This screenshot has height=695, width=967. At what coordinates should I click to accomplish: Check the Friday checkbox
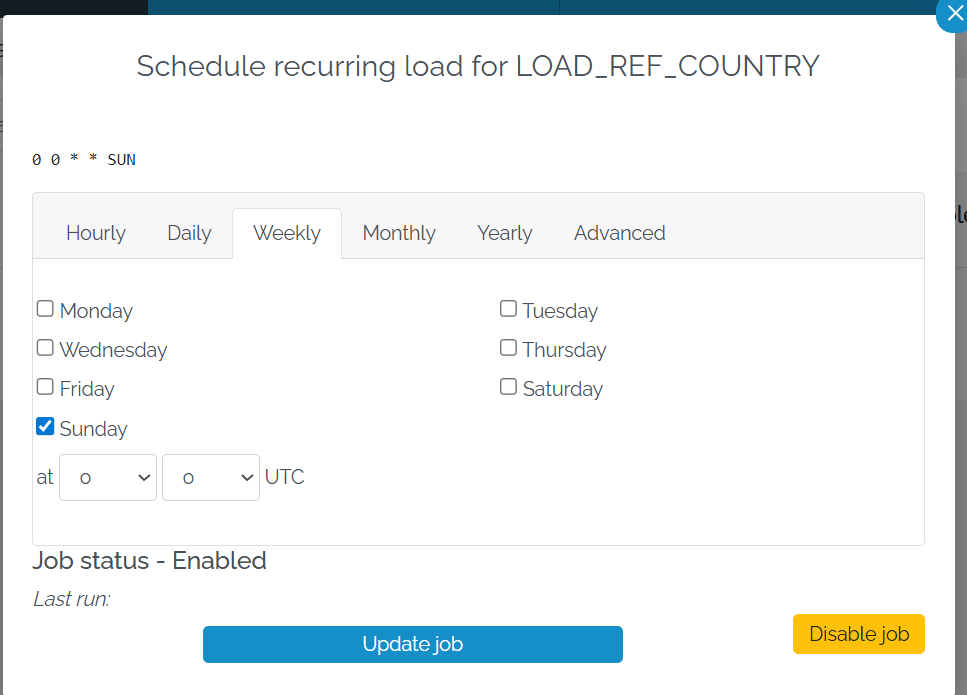point(45,386)
